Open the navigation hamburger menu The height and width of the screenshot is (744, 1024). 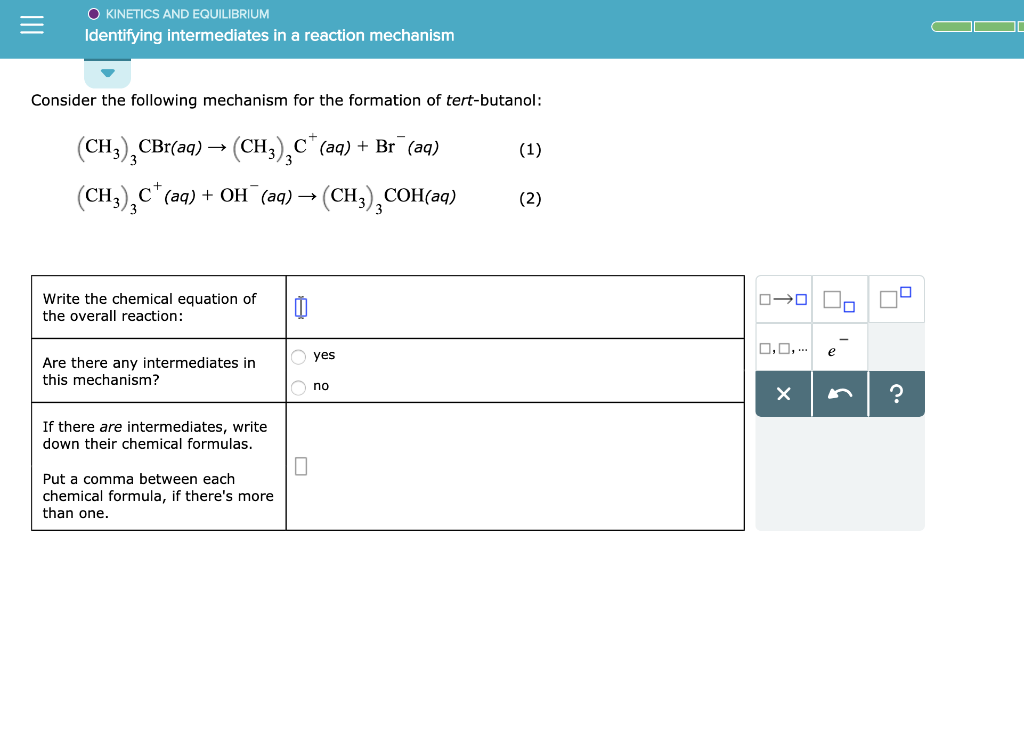click(31, 25)
